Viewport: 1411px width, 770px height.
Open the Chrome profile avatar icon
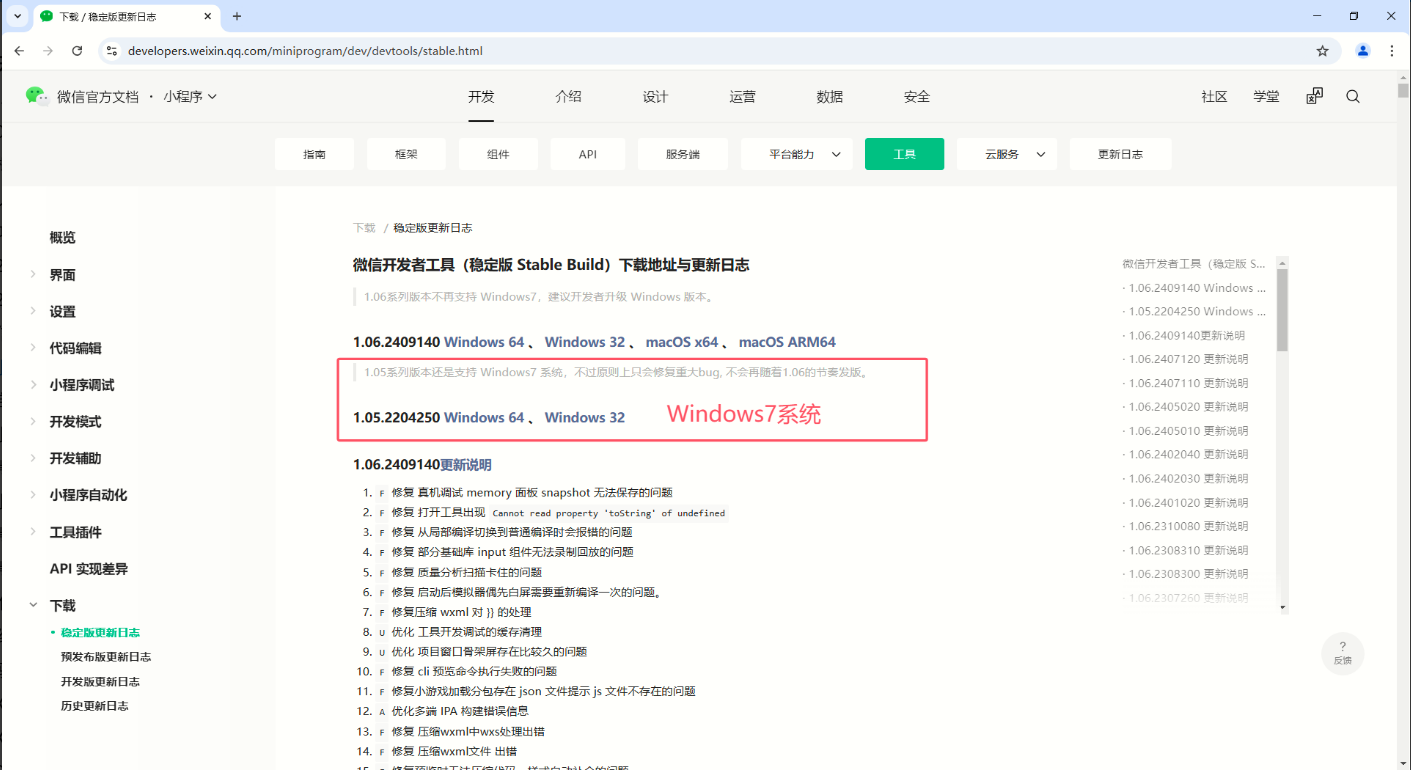(1362, 51)
